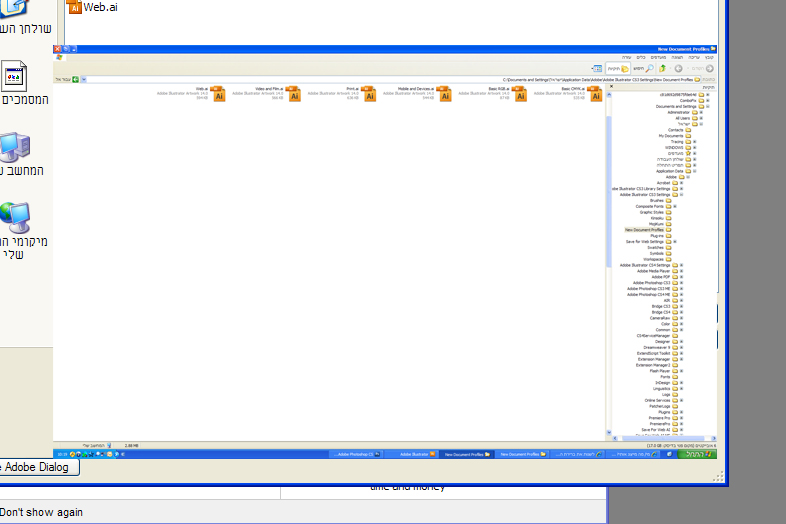The image size is (786, 524).
Task: Select the Basic CMYK.ai file icon
Action: [596, 94]
